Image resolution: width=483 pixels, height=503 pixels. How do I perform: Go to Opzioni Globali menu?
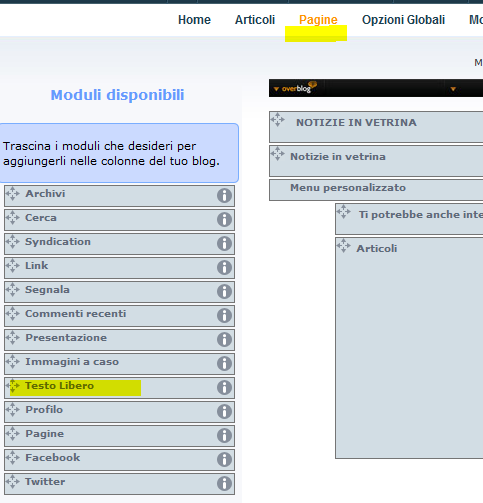point(403,20)
